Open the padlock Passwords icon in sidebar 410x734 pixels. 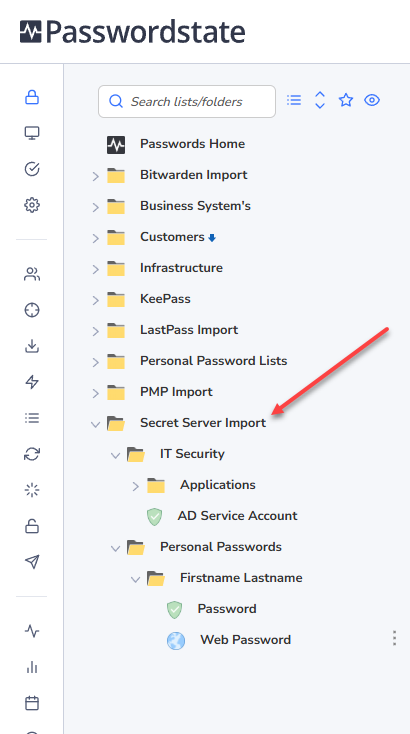click(32, 97)
